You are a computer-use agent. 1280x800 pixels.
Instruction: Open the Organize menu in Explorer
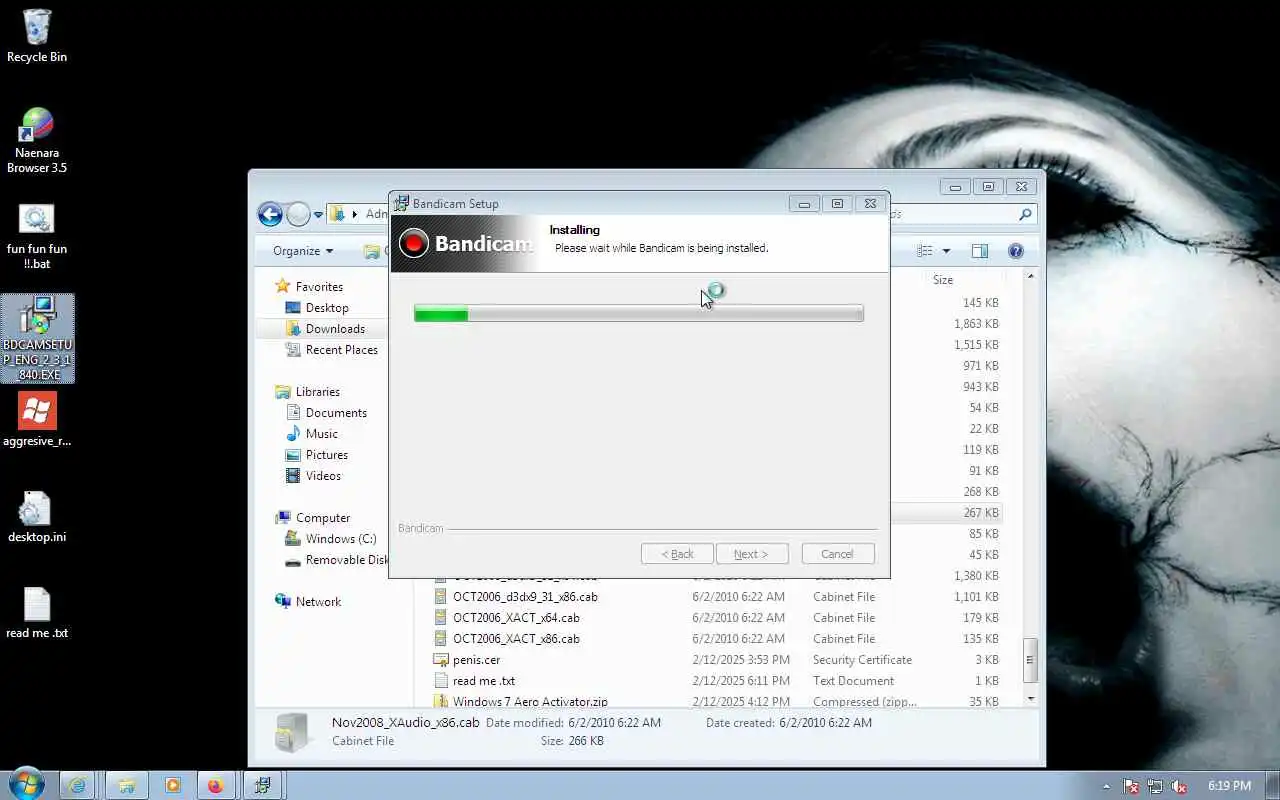pos(303,251)
